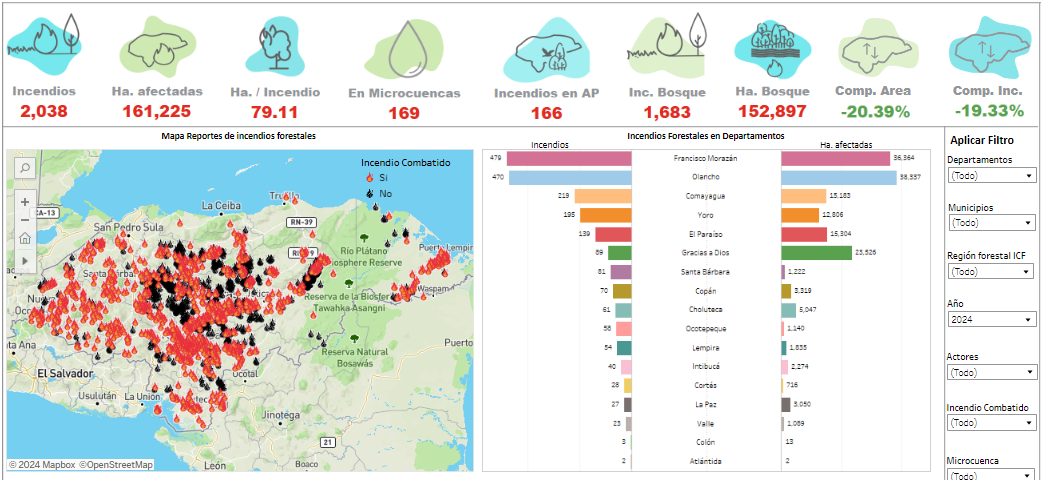Click the En Microcuencas water drop icon

click(x=404, y=48)
